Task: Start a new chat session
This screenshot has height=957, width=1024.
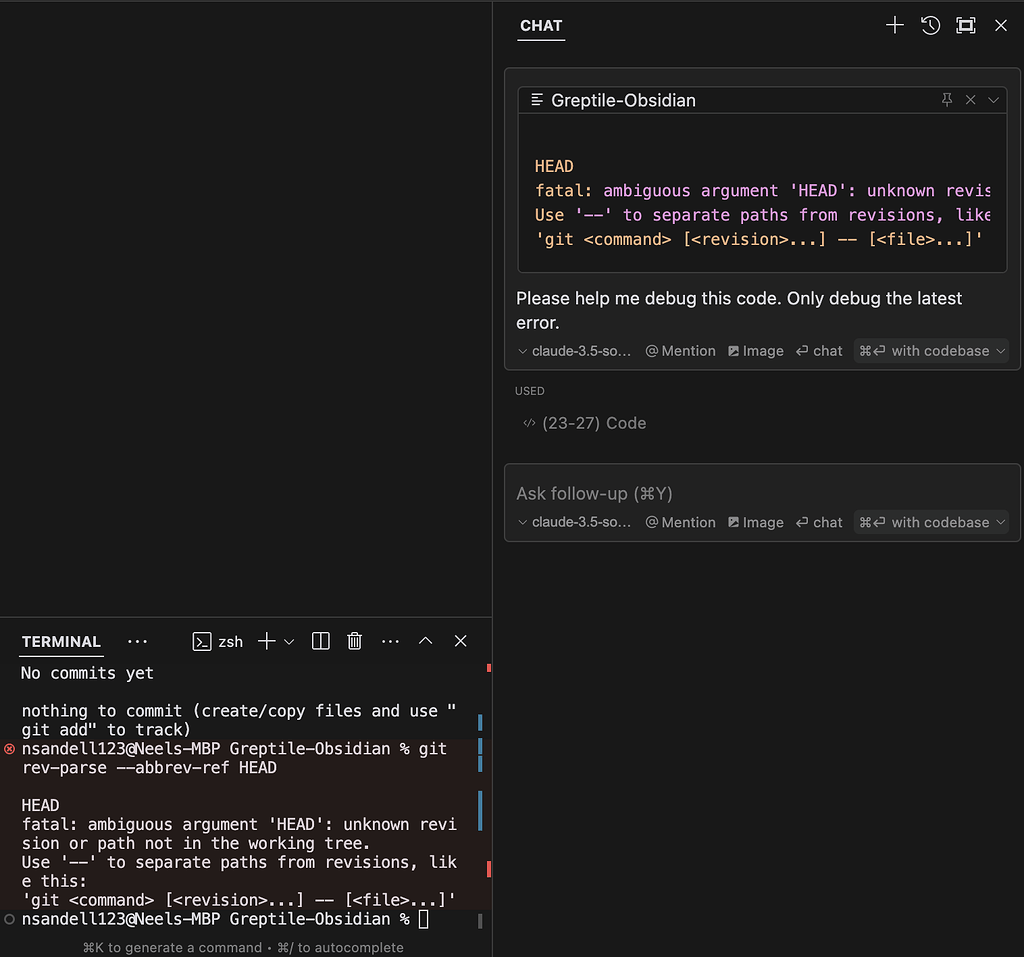Action: 894,25
